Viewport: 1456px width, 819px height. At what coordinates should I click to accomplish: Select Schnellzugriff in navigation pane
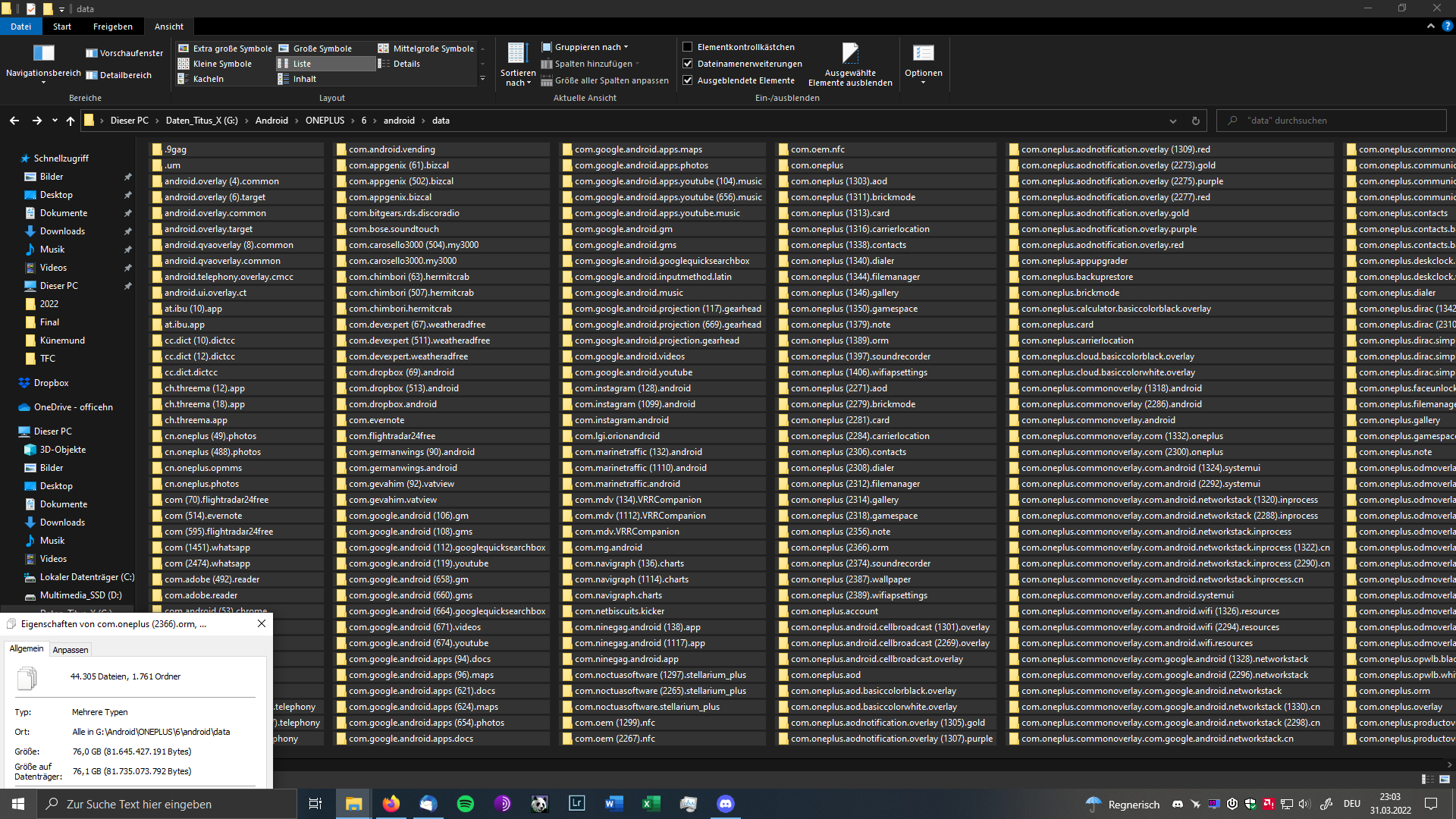click(x=61, y=158)
